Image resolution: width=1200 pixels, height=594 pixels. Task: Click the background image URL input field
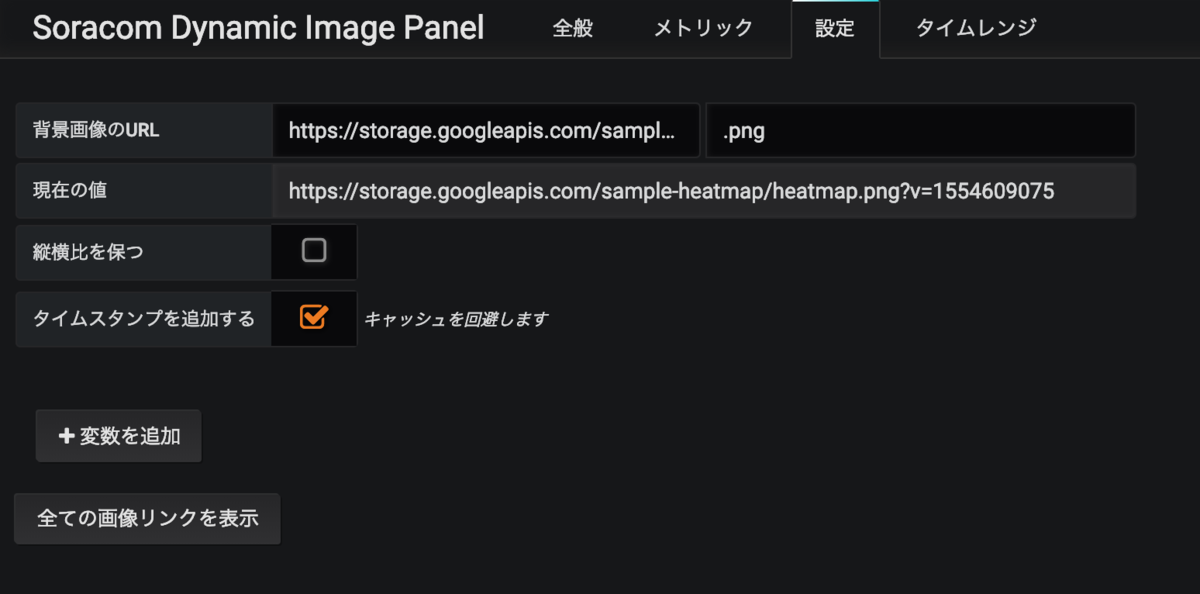486,130
